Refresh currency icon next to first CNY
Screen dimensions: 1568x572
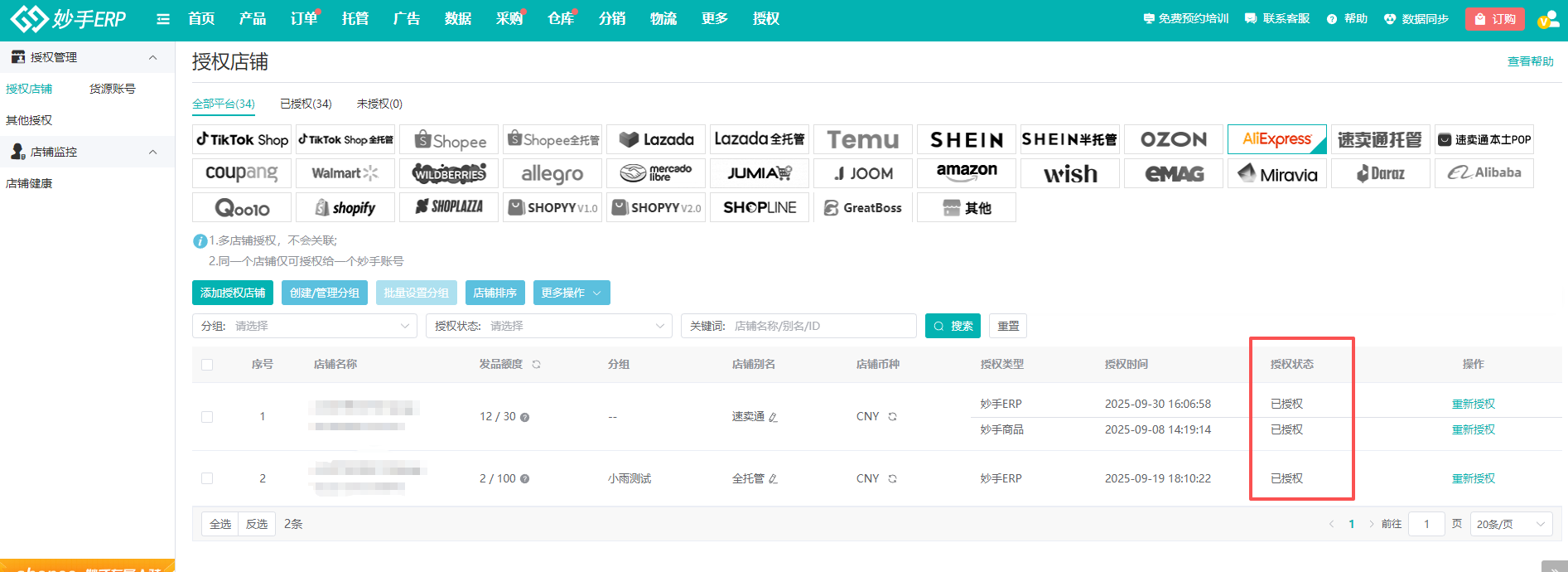coord(892,417)
